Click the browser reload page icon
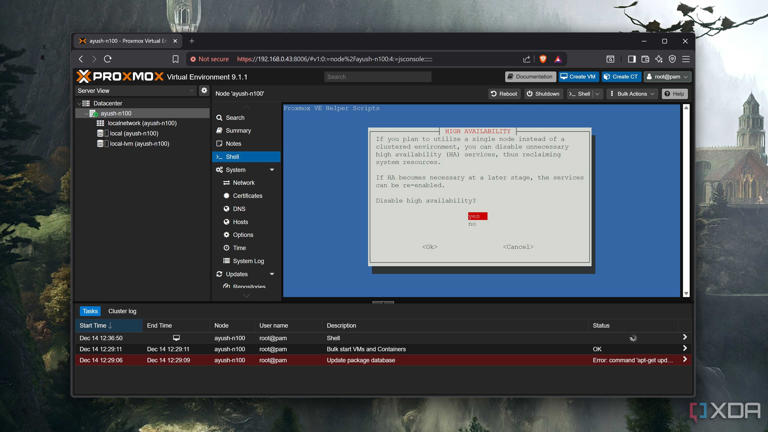 pos(108,59)
